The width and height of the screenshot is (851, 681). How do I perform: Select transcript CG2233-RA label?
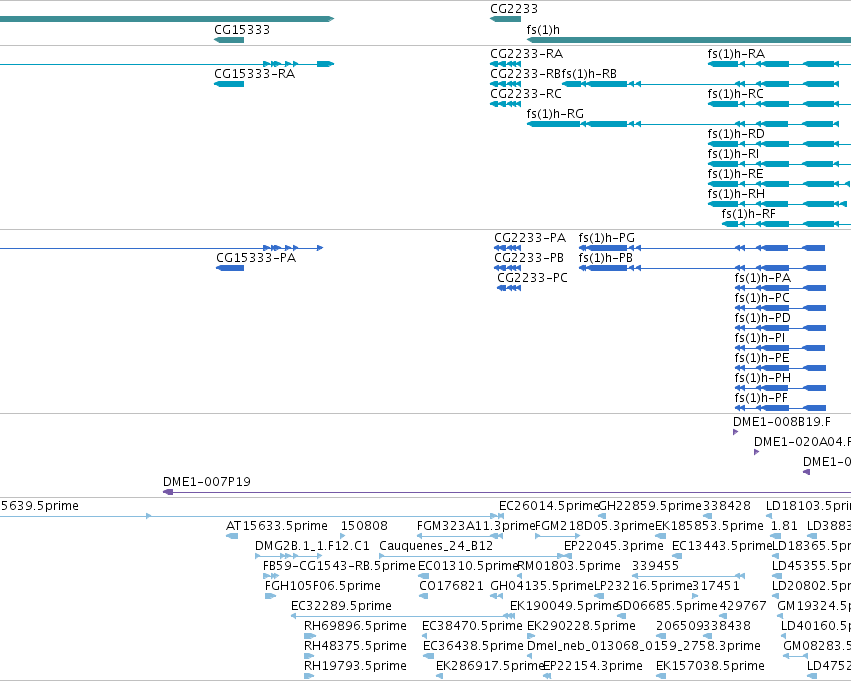pyautogui.click(x=526, y=54)
